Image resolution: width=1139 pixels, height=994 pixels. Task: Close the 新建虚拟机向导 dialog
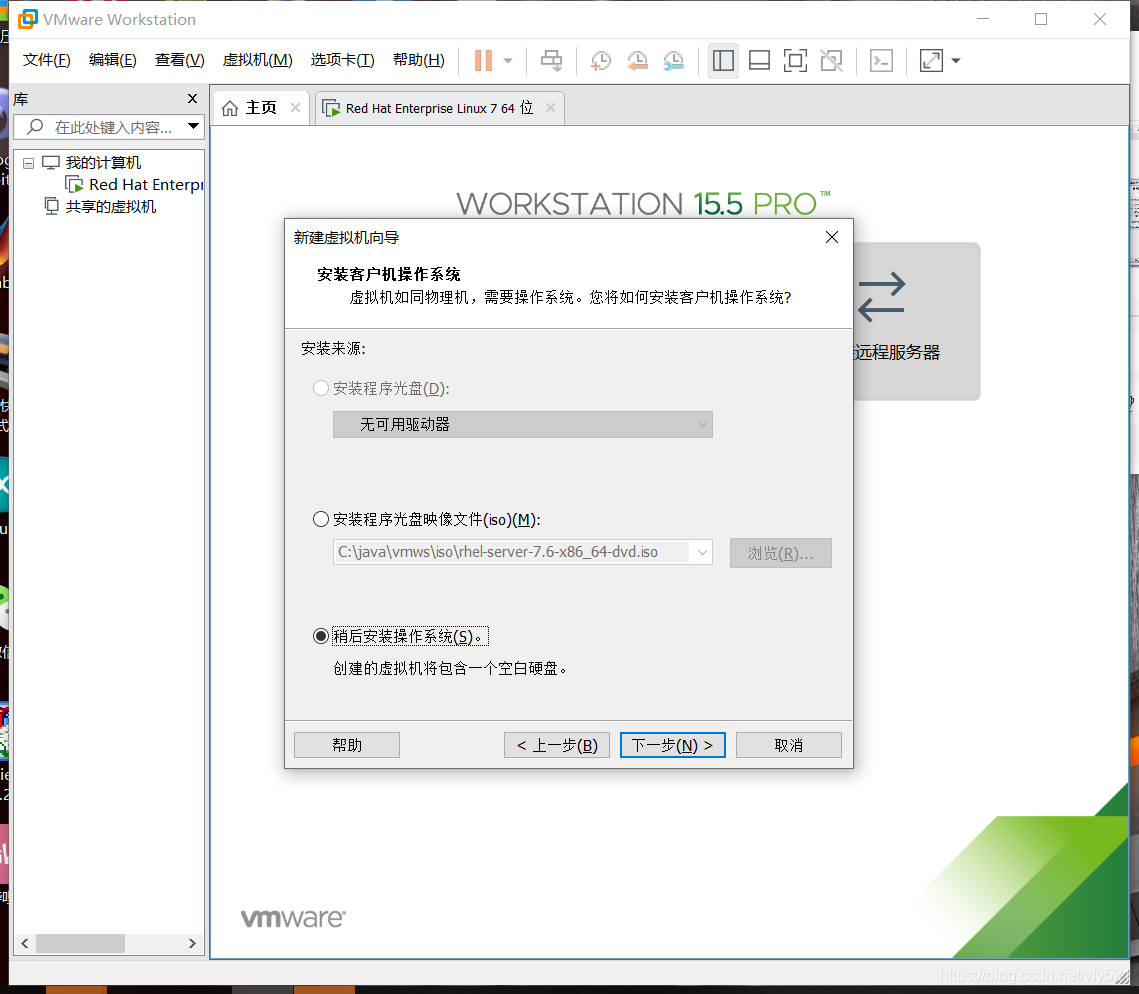coord(832,238)
